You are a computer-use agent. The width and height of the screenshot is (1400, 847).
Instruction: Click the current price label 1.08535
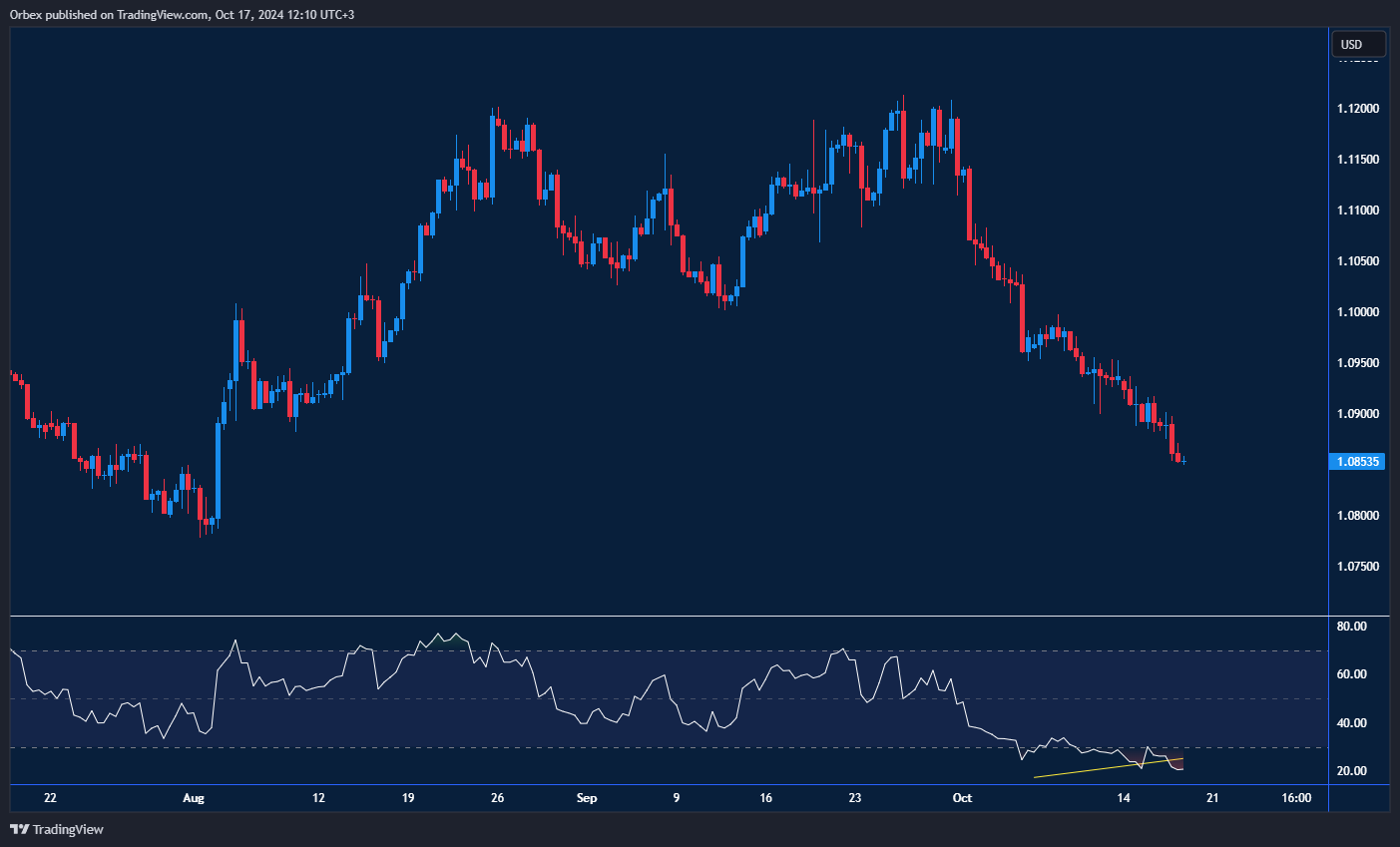[1357, 462]
